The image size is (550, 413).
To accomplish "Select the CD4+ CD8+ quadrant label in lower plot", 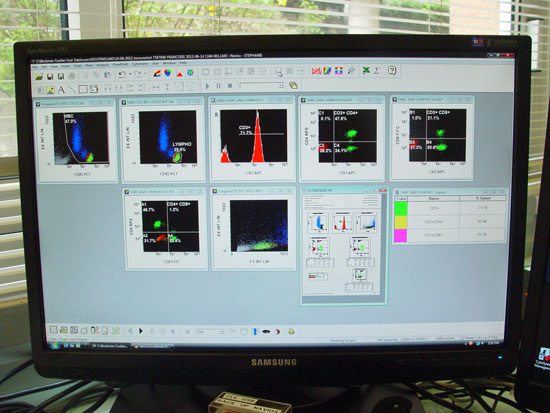I will pyautogui.click(x=178, y=204).
